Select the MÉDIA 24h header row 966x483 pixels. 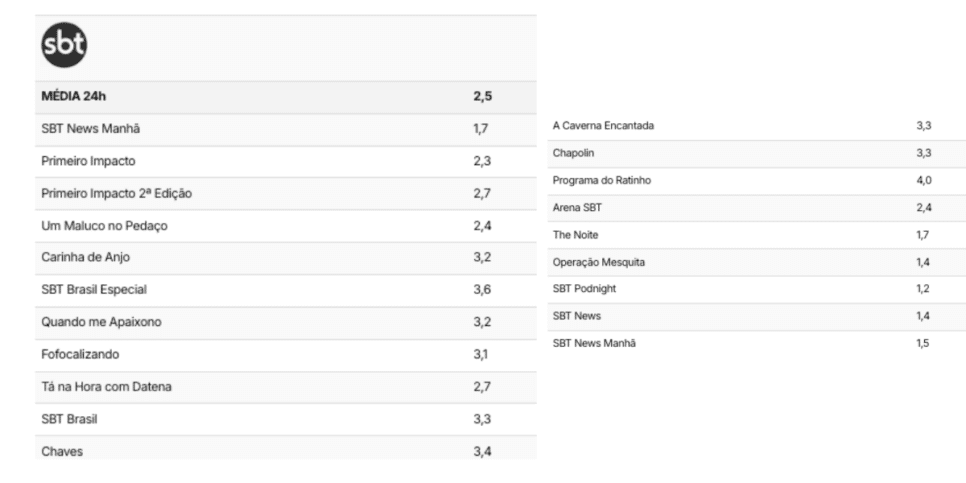coord(286,97)
